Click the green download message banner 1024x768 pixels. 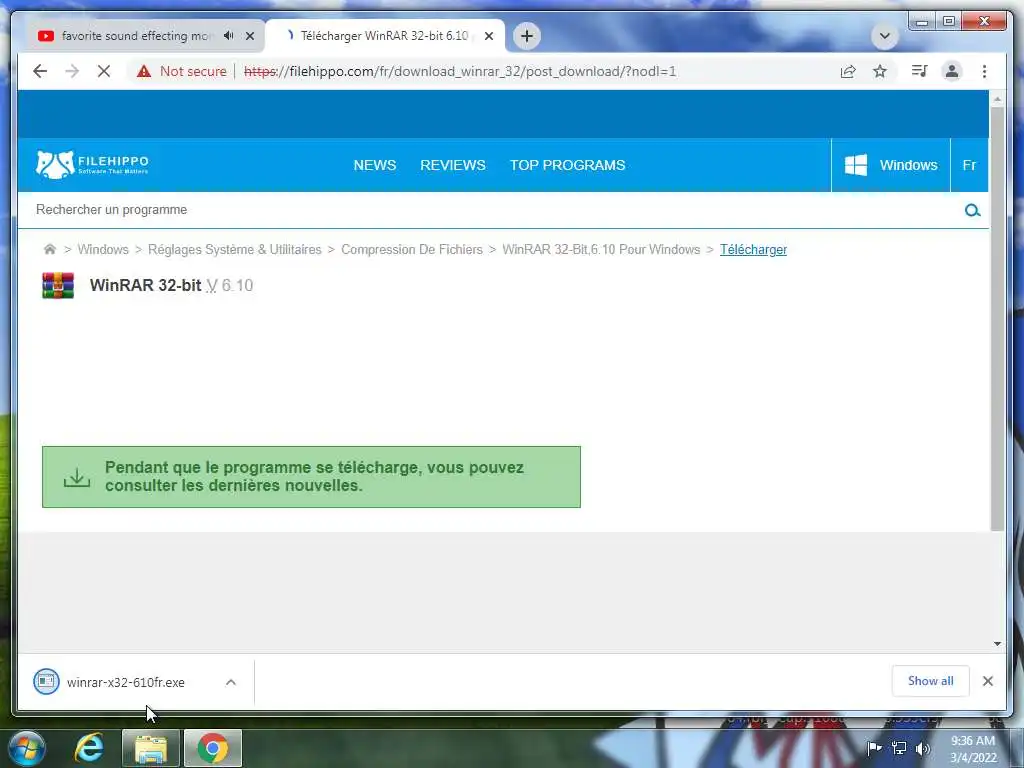[312, 477]
